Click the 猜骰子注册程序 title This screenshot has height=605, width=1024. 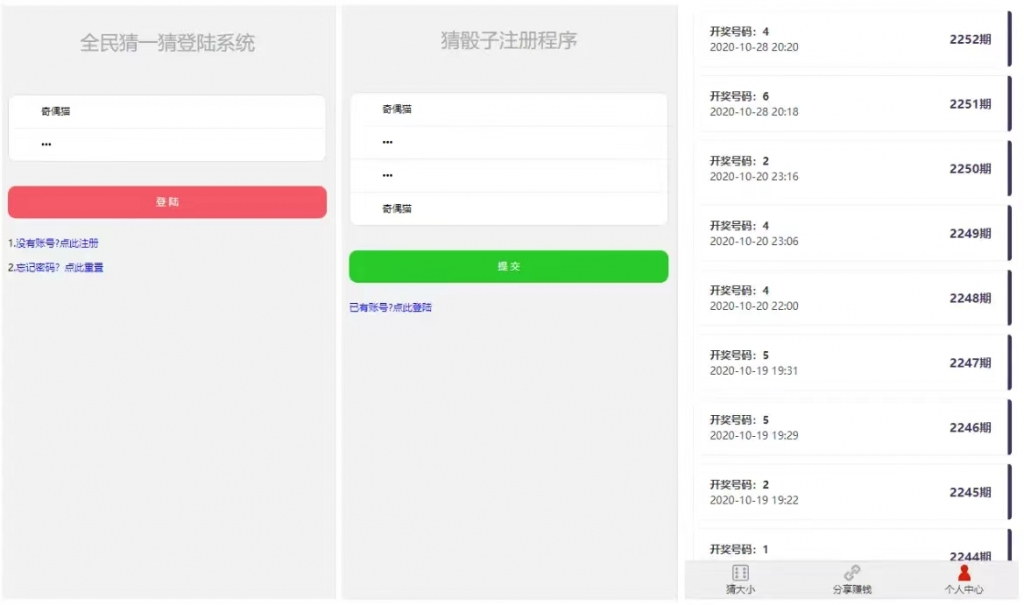pyautogui.click(x=509, y=41)
